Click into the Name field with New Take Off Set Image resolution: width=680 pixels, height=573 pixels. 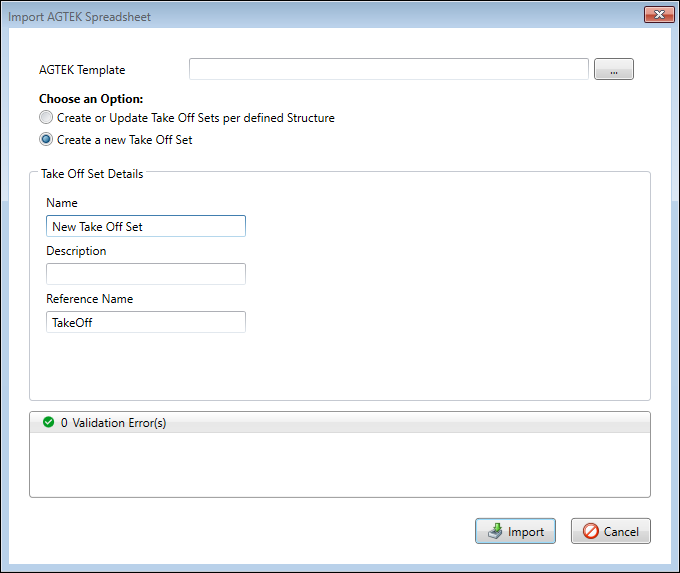(x=146, y=226)
